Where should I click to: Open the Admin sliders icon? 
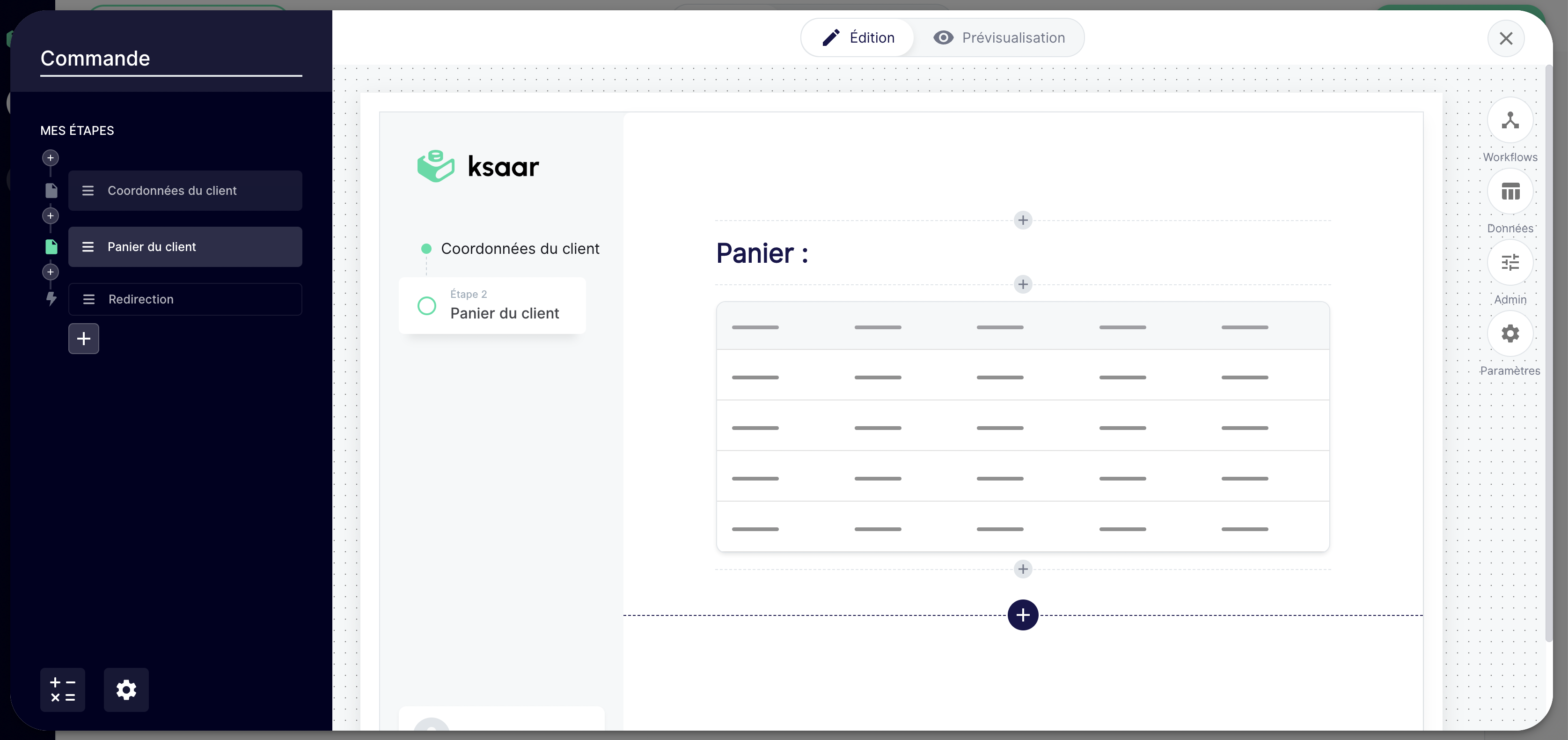click(1509, 262)
